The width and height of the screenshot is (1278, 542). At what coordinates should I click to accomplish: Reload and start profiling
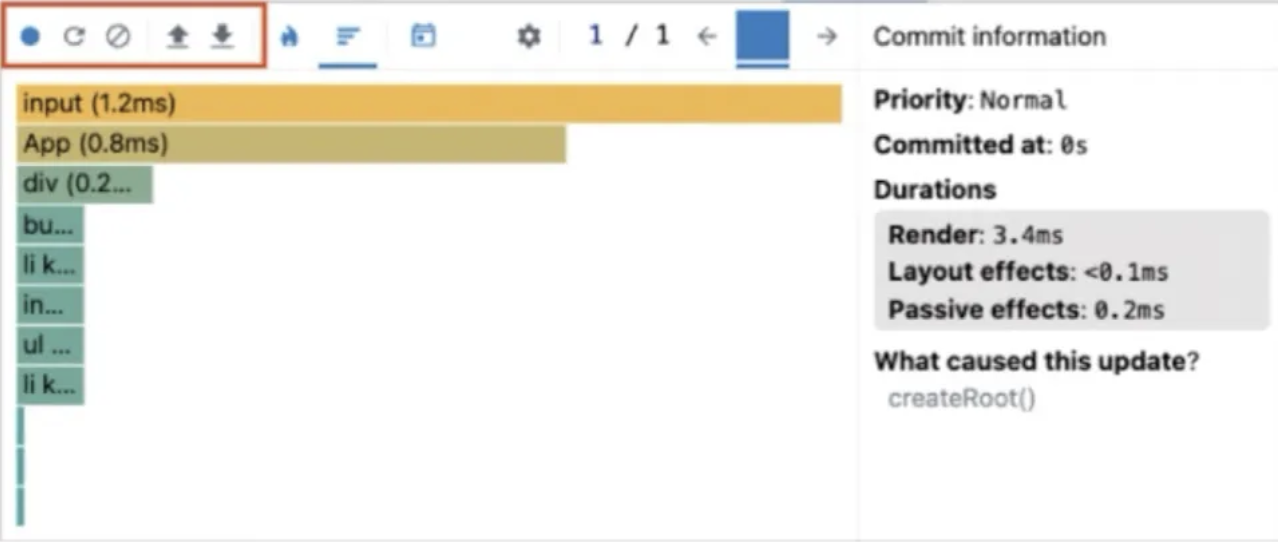tap(74, 37)
